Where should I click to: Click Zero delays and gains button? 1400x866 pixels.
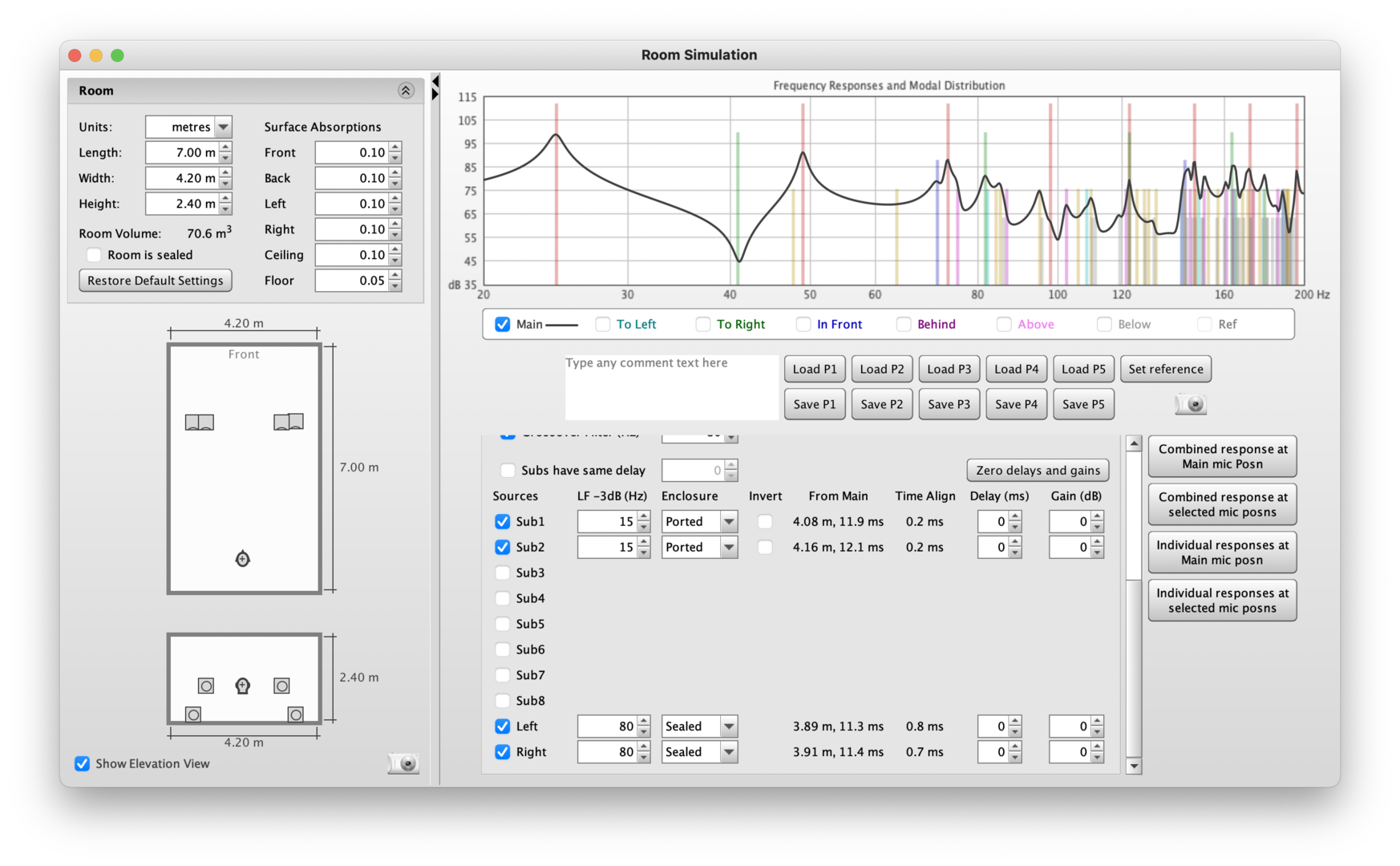click(x=1038, y=471)
